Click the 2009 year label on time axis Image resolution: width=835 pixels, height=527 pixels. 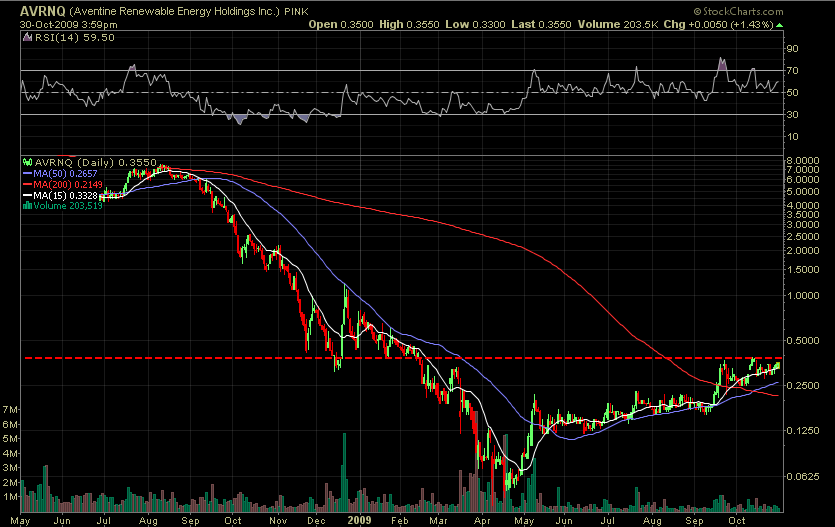(359, 520)
